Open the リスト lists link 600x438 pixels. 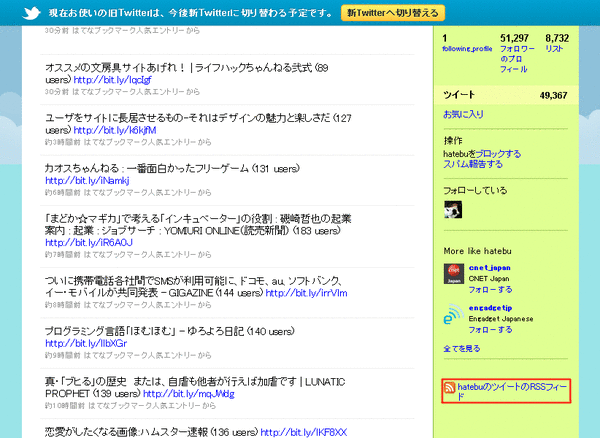pos(554,49)
